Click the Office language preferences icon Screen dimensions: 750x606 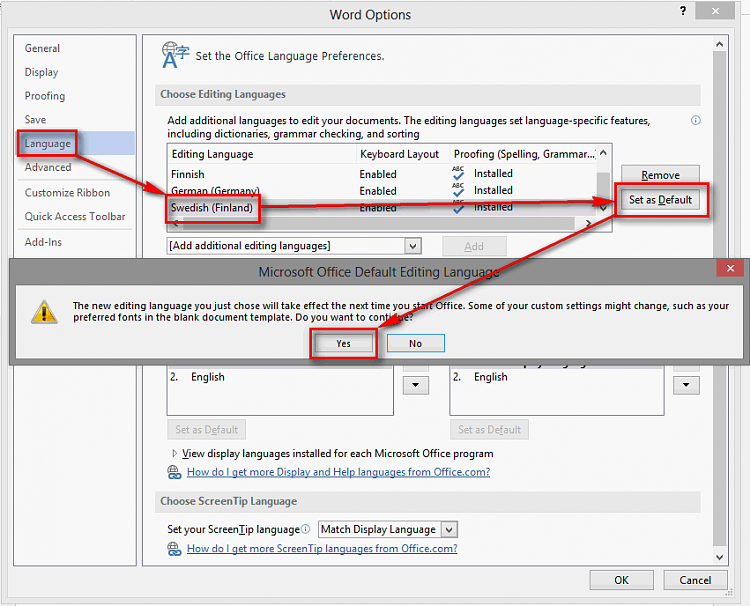[x=175, y=55]
